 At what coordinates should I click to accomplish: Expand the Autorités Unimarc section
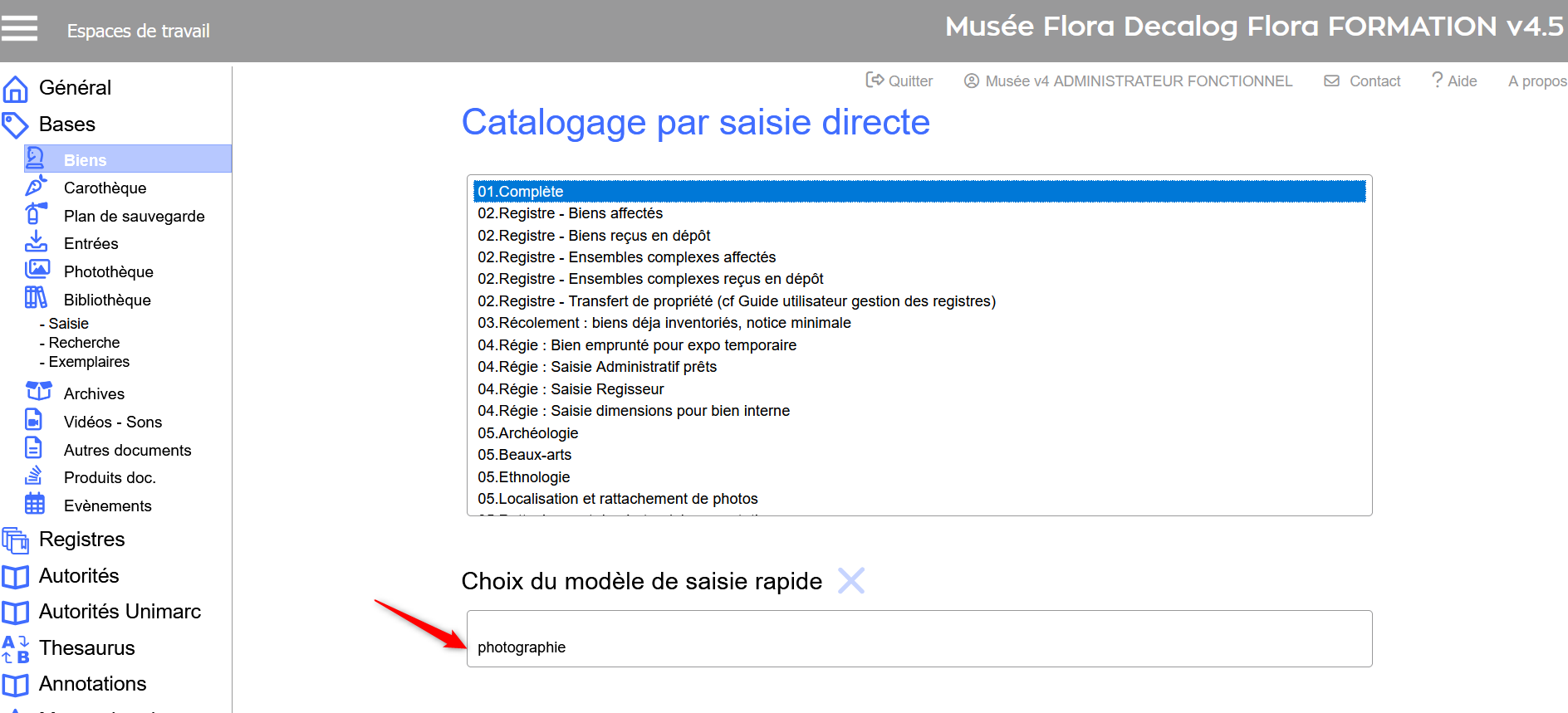(120, 612)
